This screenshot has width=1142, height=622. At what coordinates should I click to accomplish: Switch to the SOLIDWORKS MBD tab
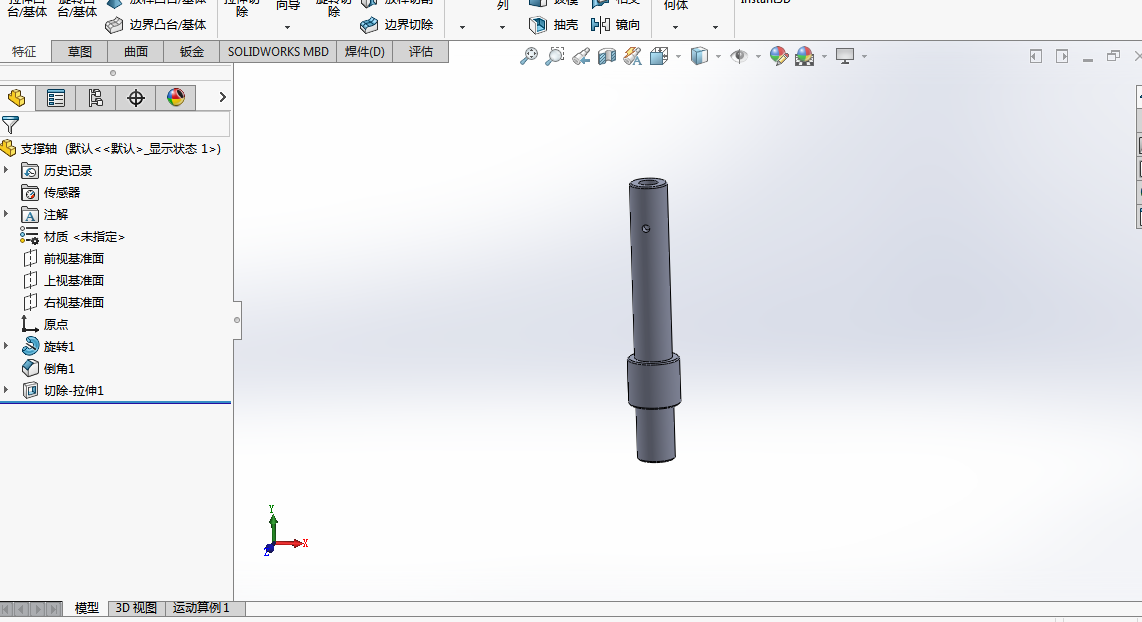278,52
